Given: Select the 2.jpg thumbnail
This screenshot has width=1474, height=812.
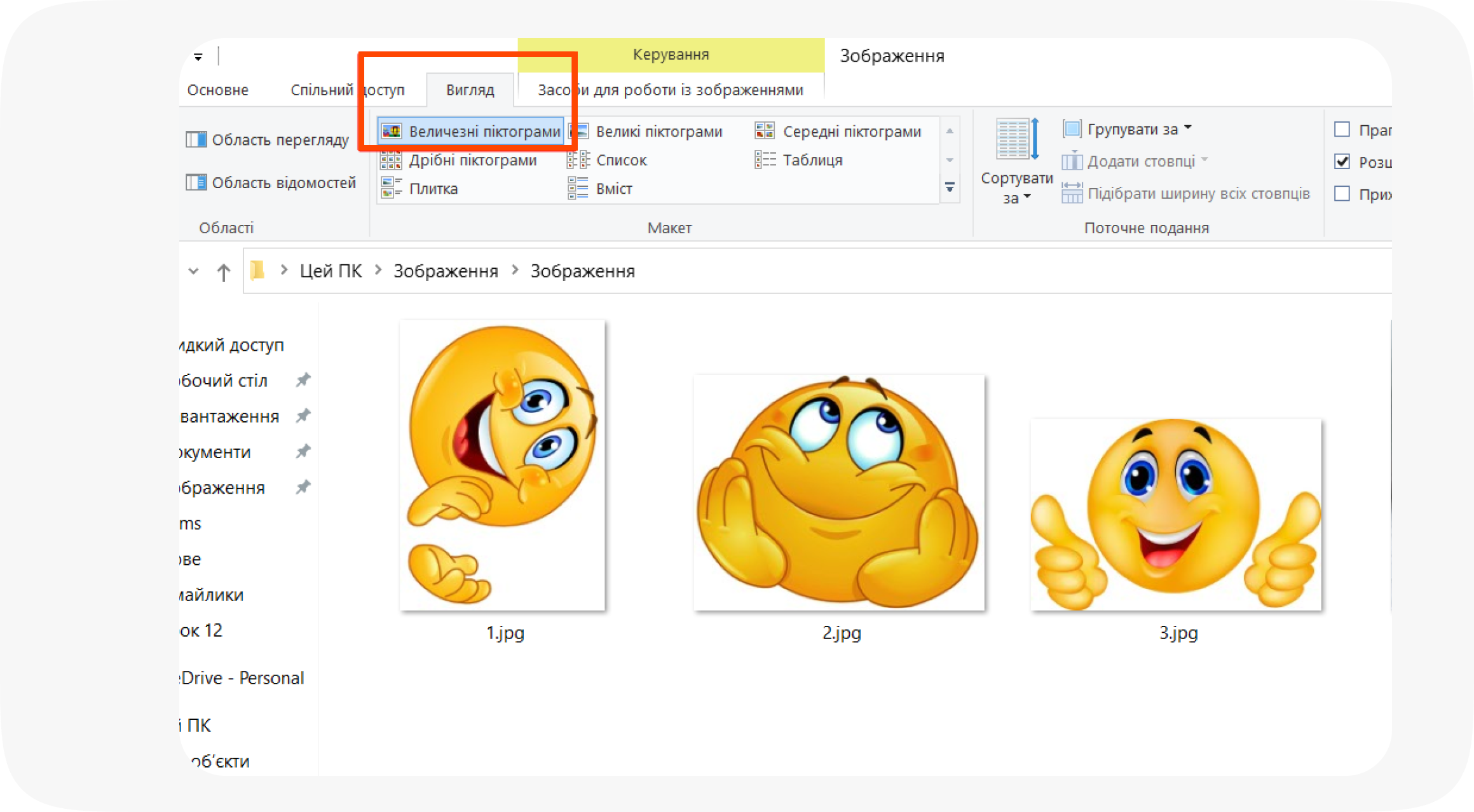Looking at the screenshot, I should (839, 493).
